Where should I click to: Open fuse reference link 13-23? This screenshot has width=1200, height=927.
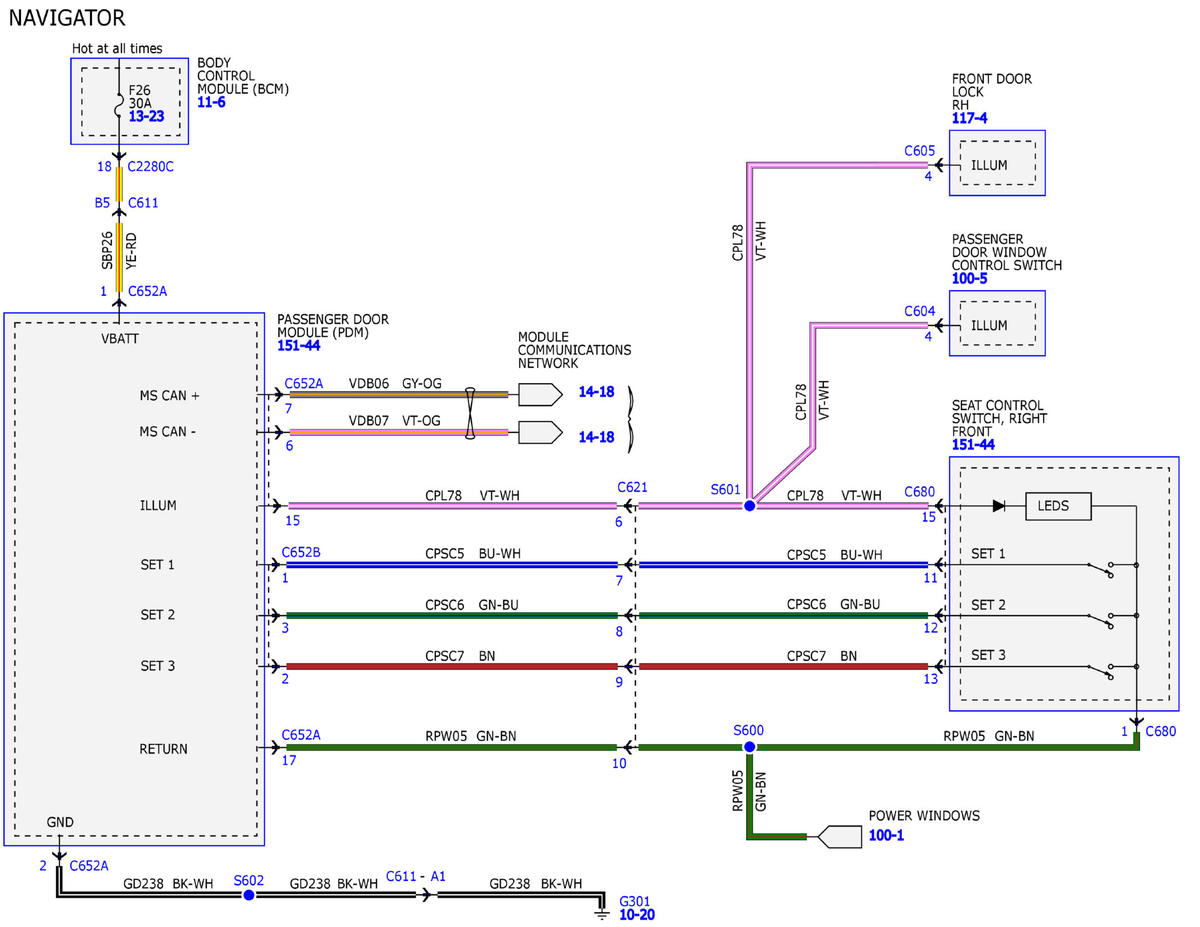146,116
